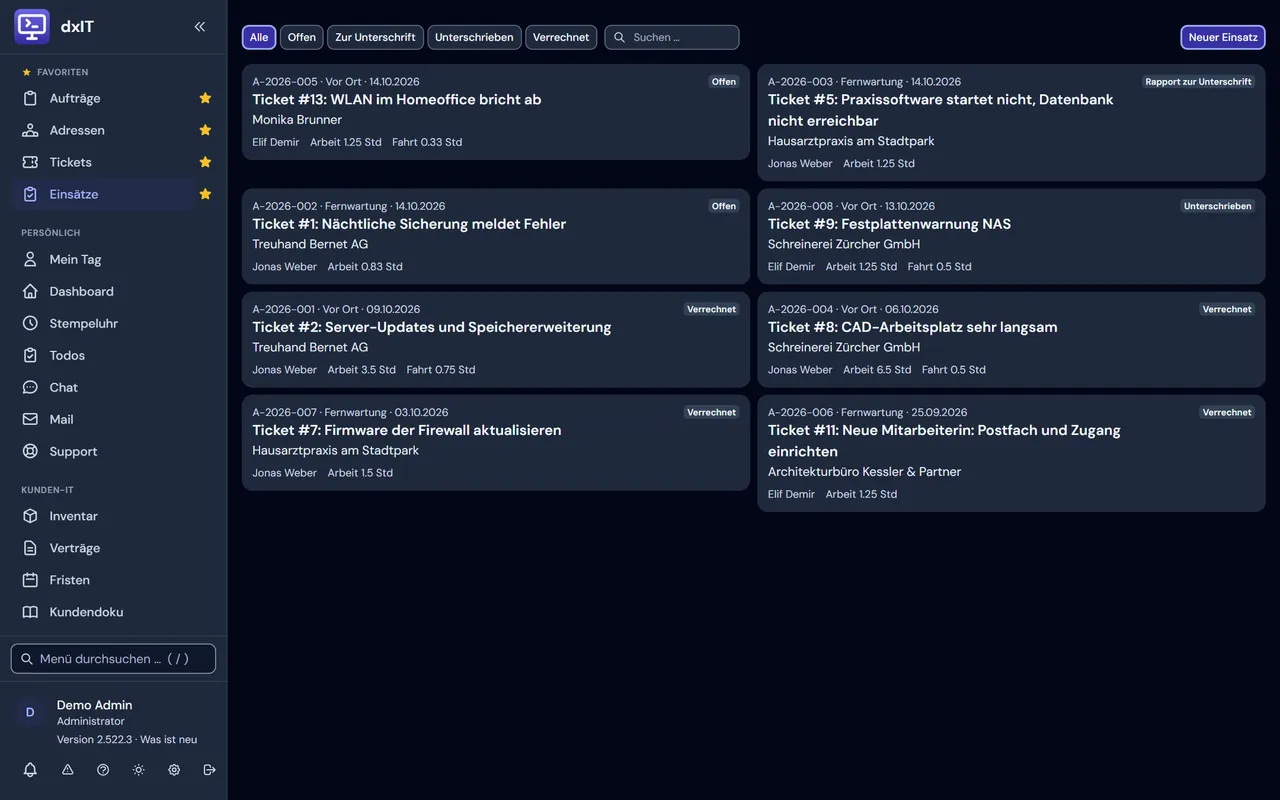Click Neuer Einsatz button
1280x800 pixels.
click(1223, 37)
